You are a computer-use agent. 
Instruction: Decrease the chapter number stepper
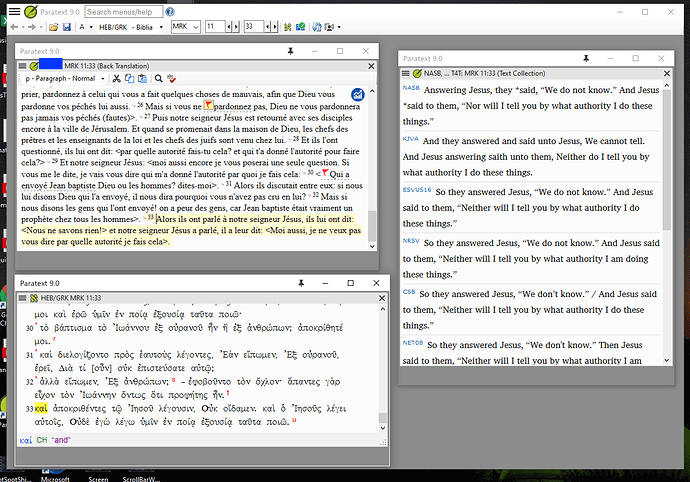[229, 27]
